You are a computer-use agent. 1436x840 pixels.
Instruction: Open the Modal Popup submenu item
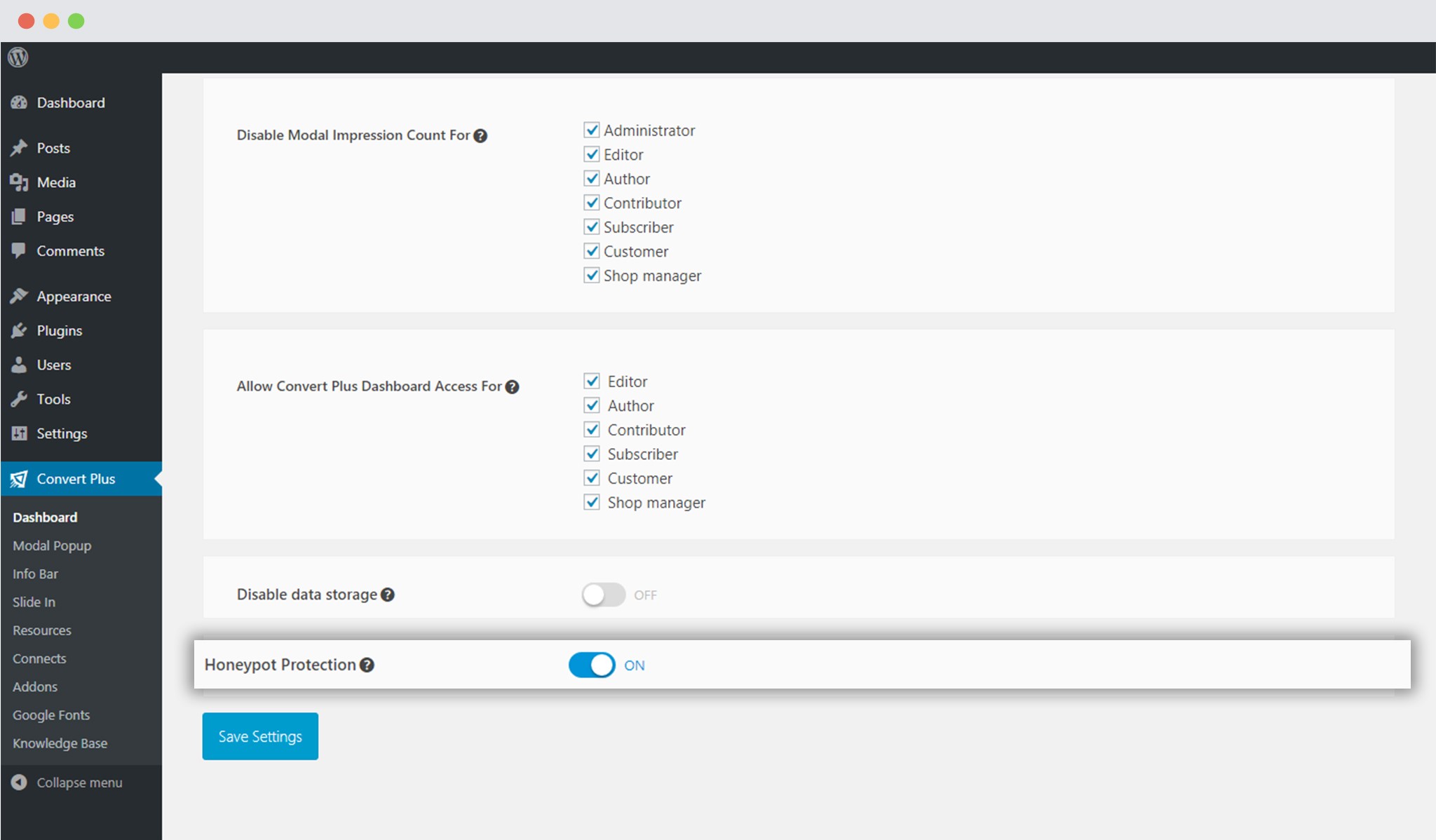tap(52, 546)
